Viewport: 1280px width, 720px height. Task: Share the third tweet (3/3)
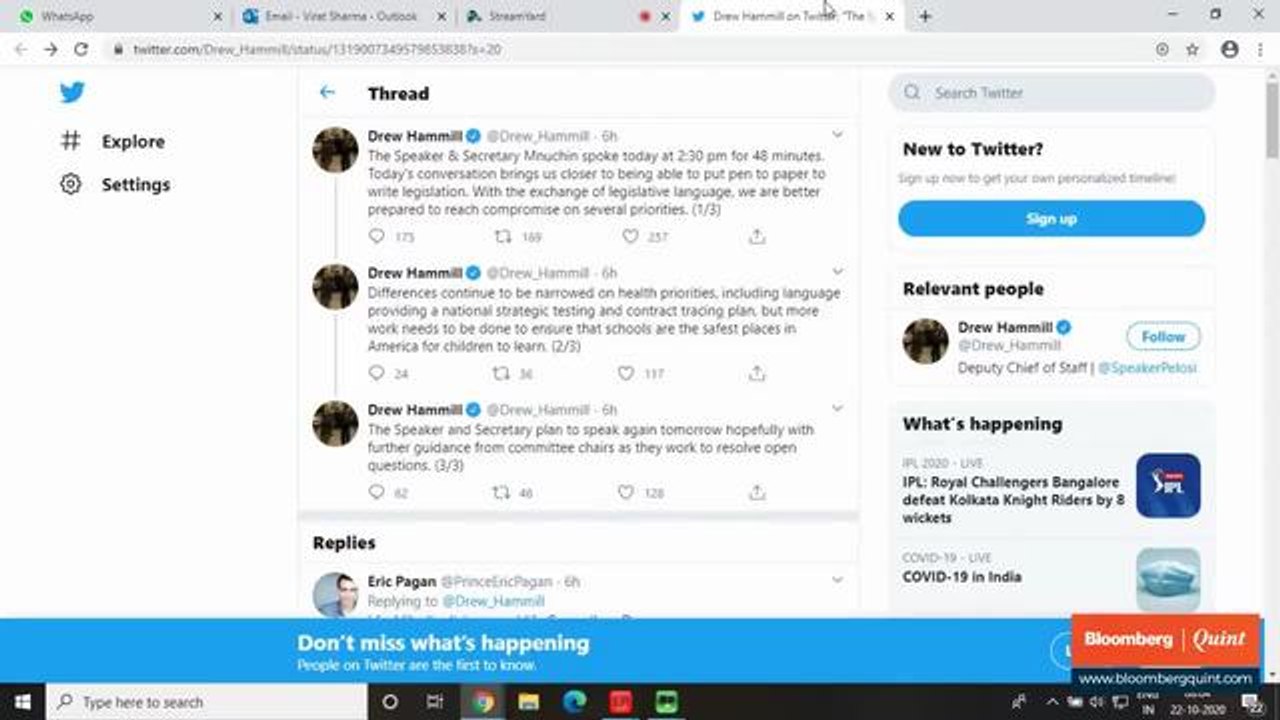click(757, 492)
